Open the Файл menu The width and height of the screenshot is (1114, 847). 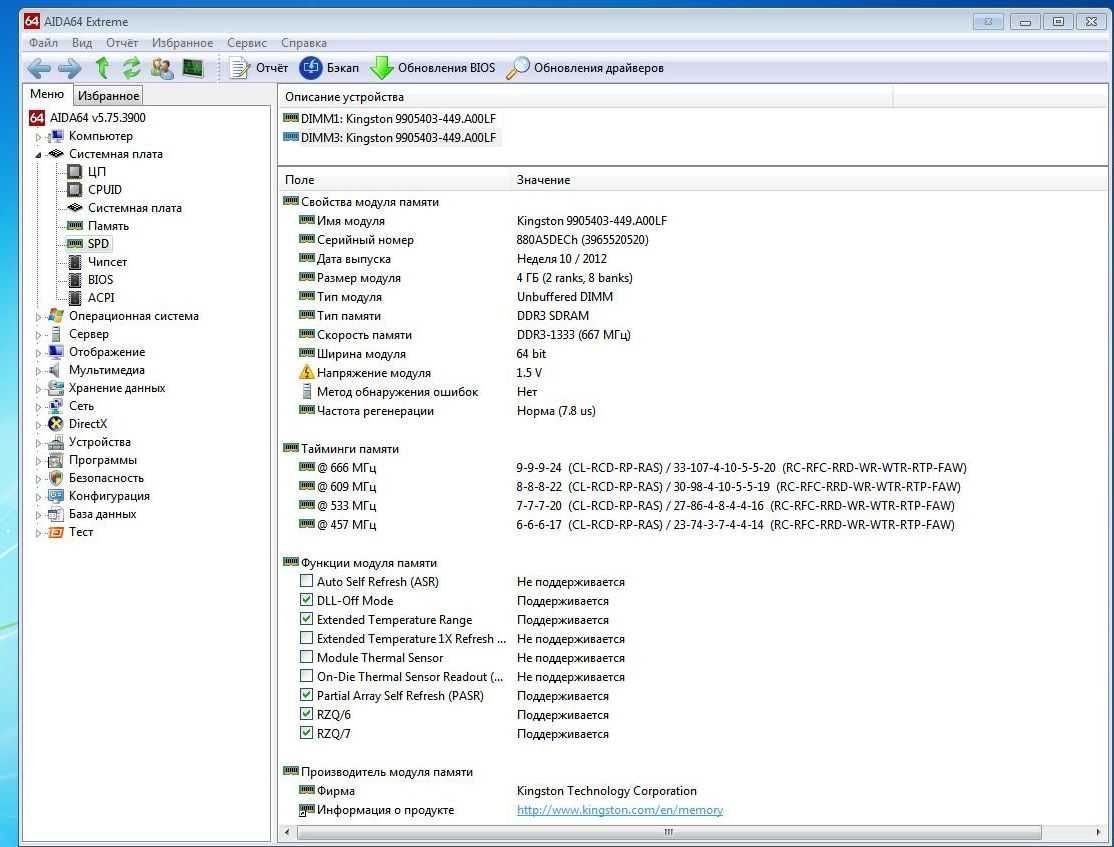click(43, 43)
